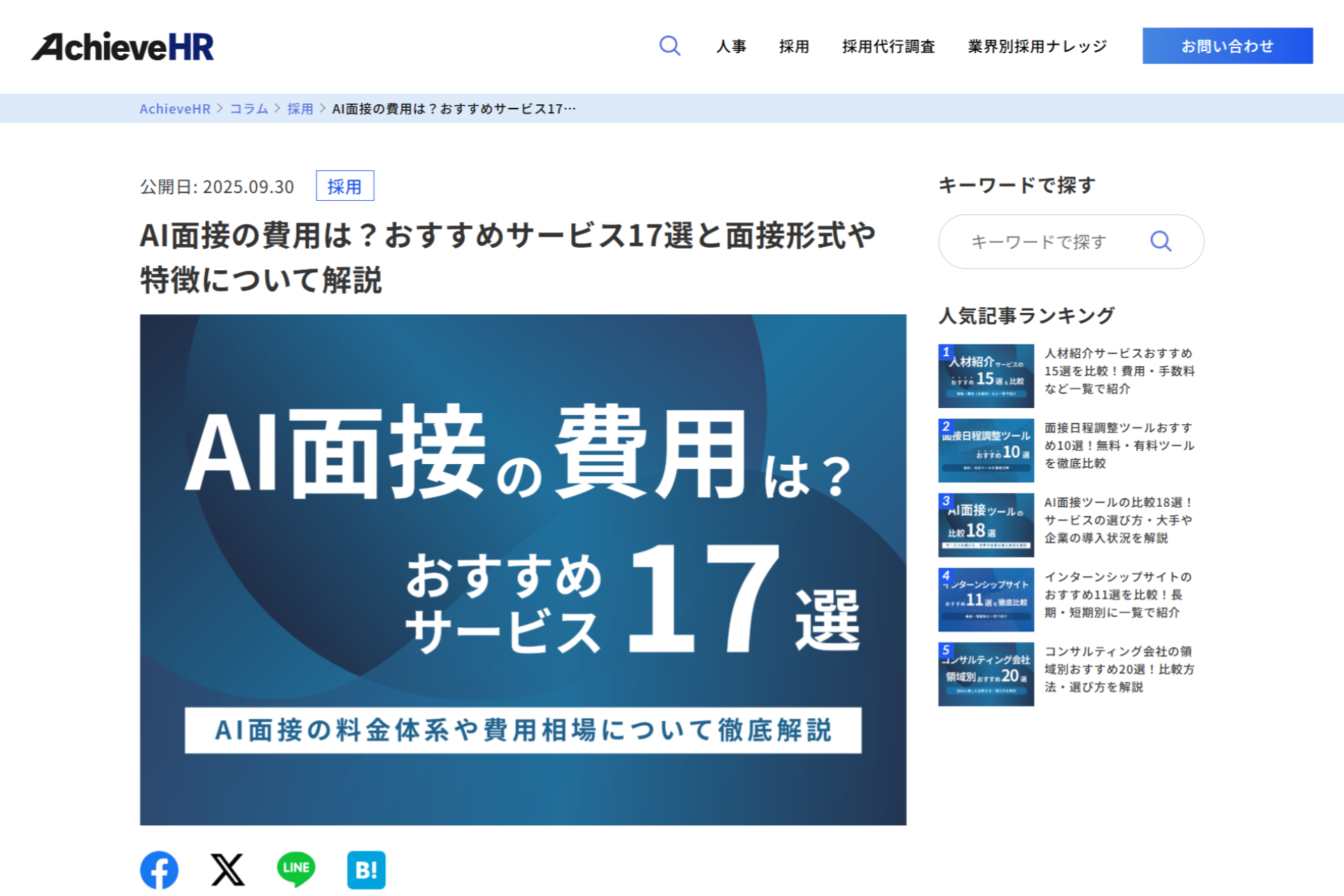Click the sidebar keyword search magnifier icon
1344x896 pixels.
[1161, 241]
